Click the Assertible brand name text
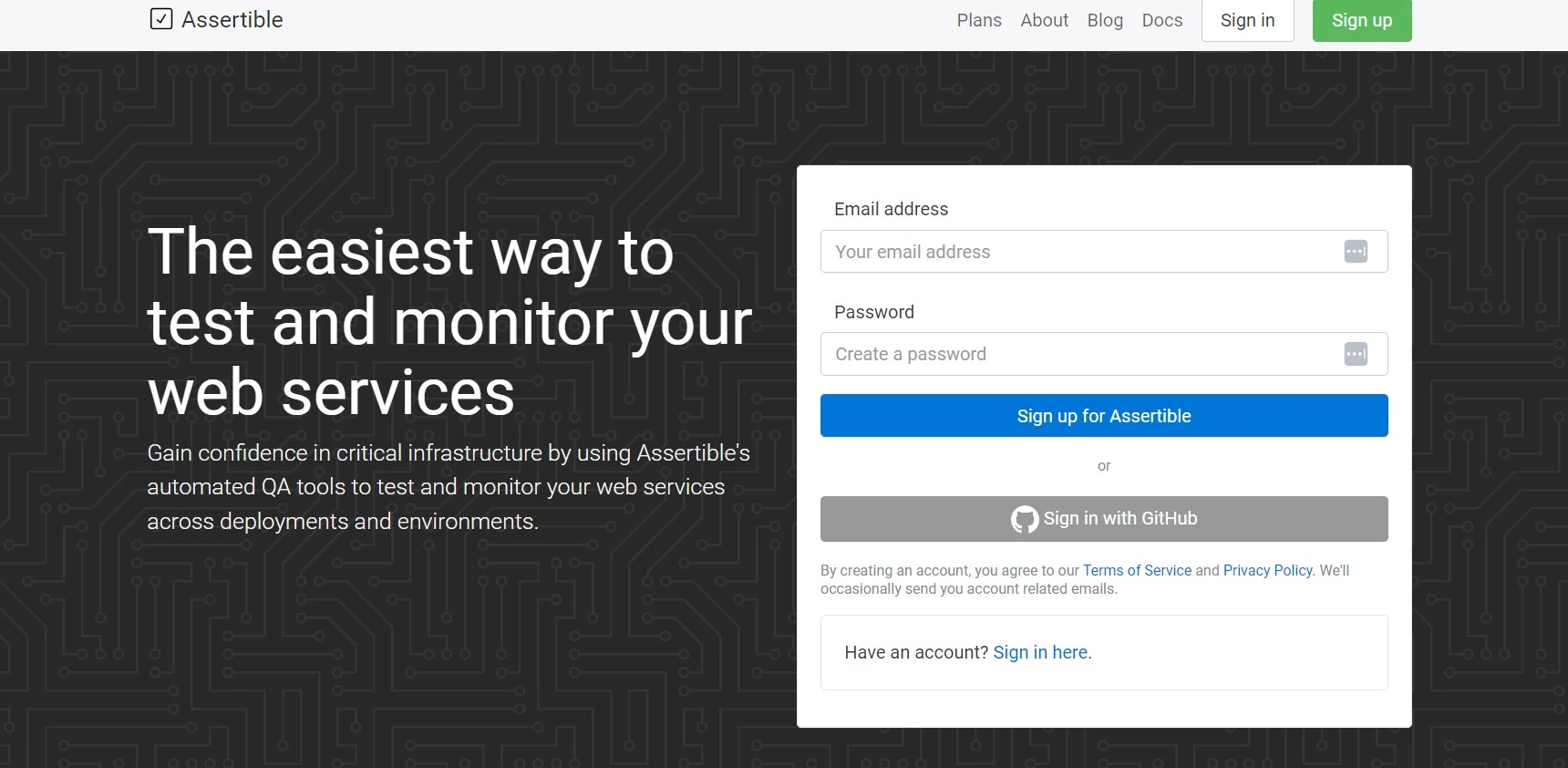This screenshot has width=1568, height=768. [232, 20]
